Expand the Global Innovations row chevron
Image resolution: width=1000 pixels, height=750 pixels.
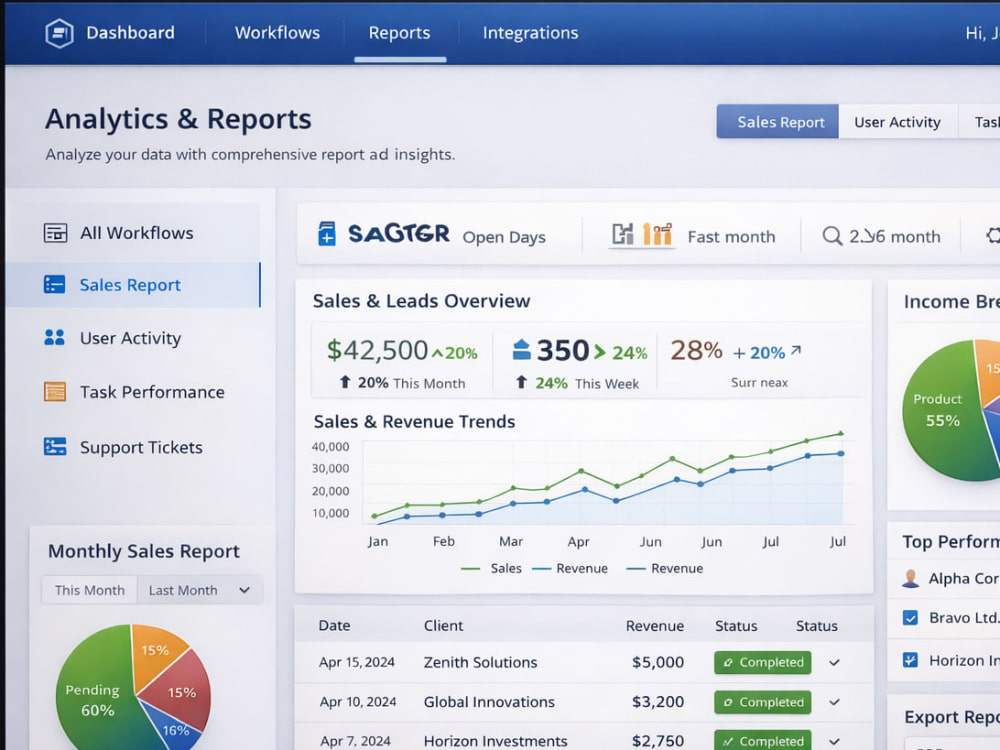coord(834,702)
